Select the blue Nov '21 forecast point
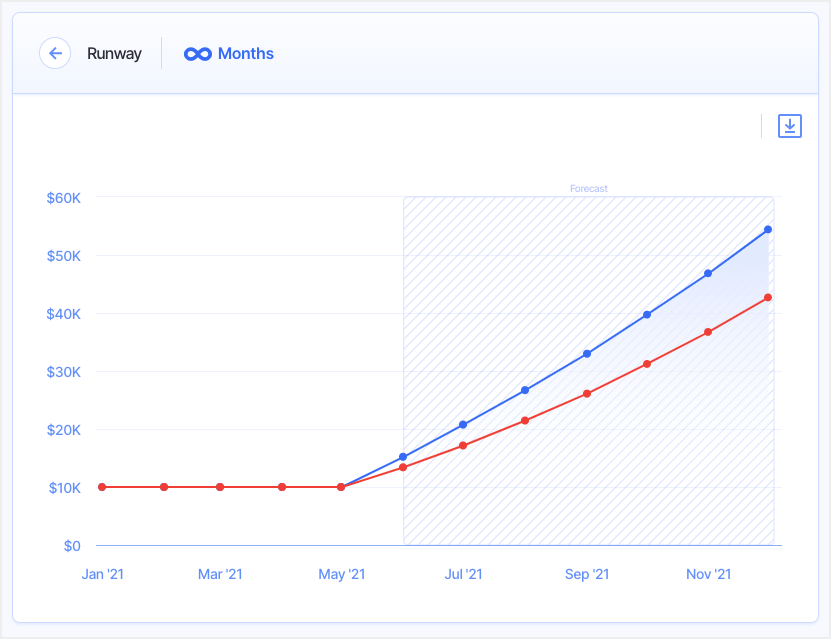831x639 pixels. (x=708, y=273)
